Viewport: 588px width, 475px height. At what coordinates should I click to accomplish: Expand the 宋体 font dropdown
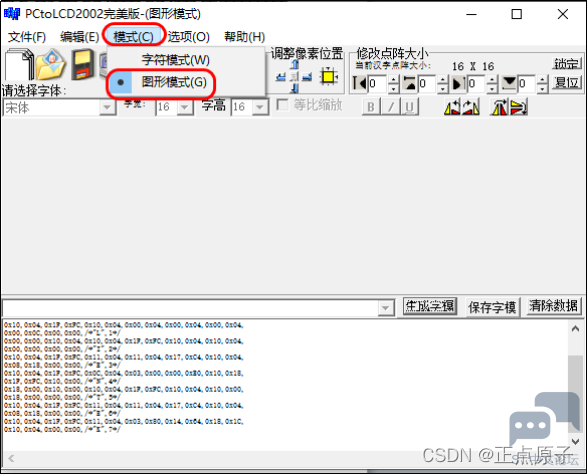tap(107, 108)
